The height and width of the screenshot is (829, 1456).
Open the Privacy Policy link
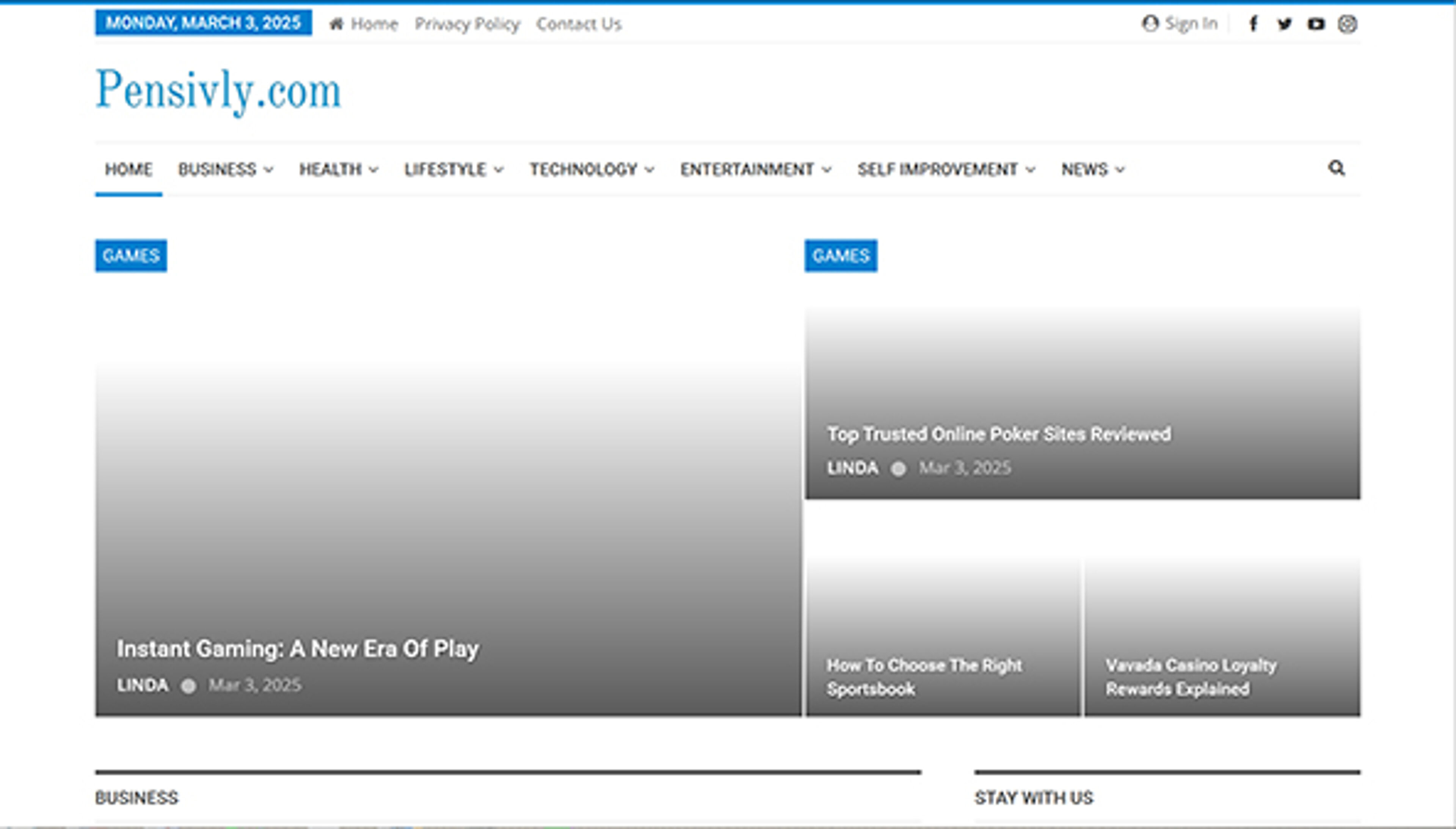467,24
